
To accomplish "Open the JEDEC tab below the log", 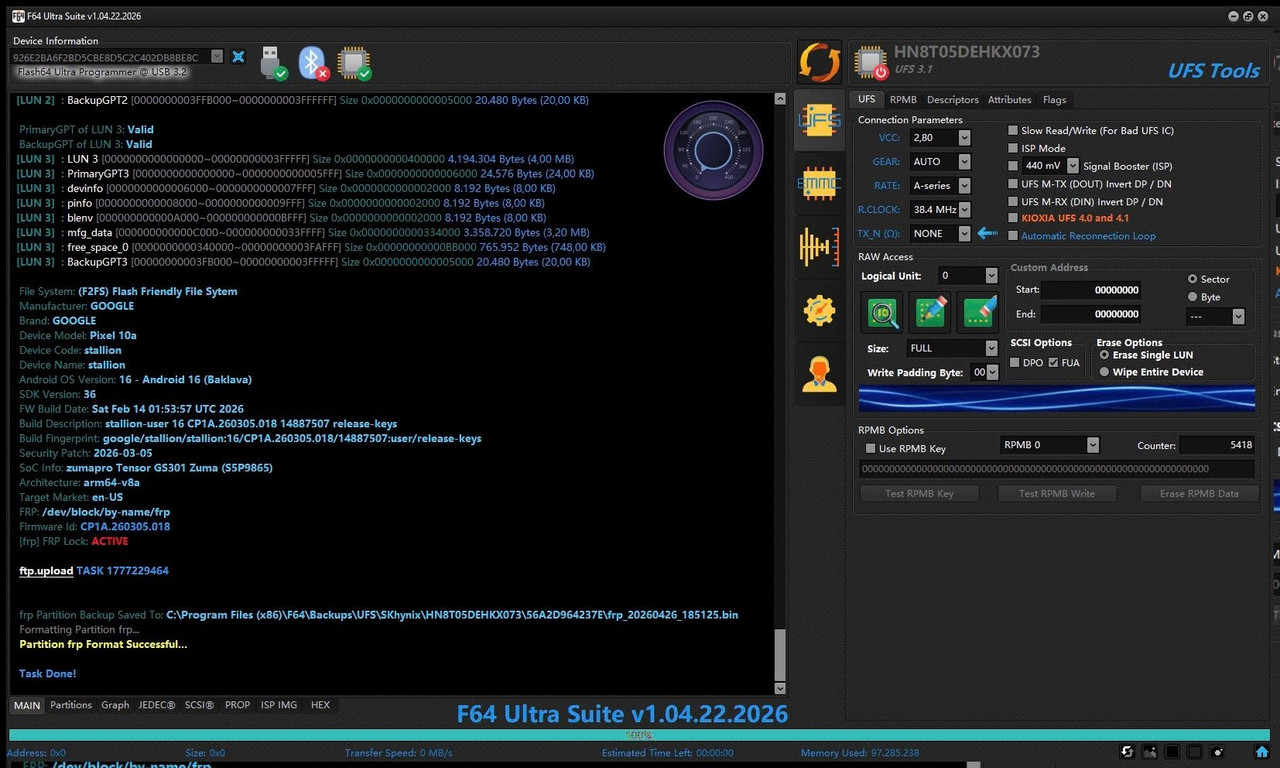I will tap(157, 705).
